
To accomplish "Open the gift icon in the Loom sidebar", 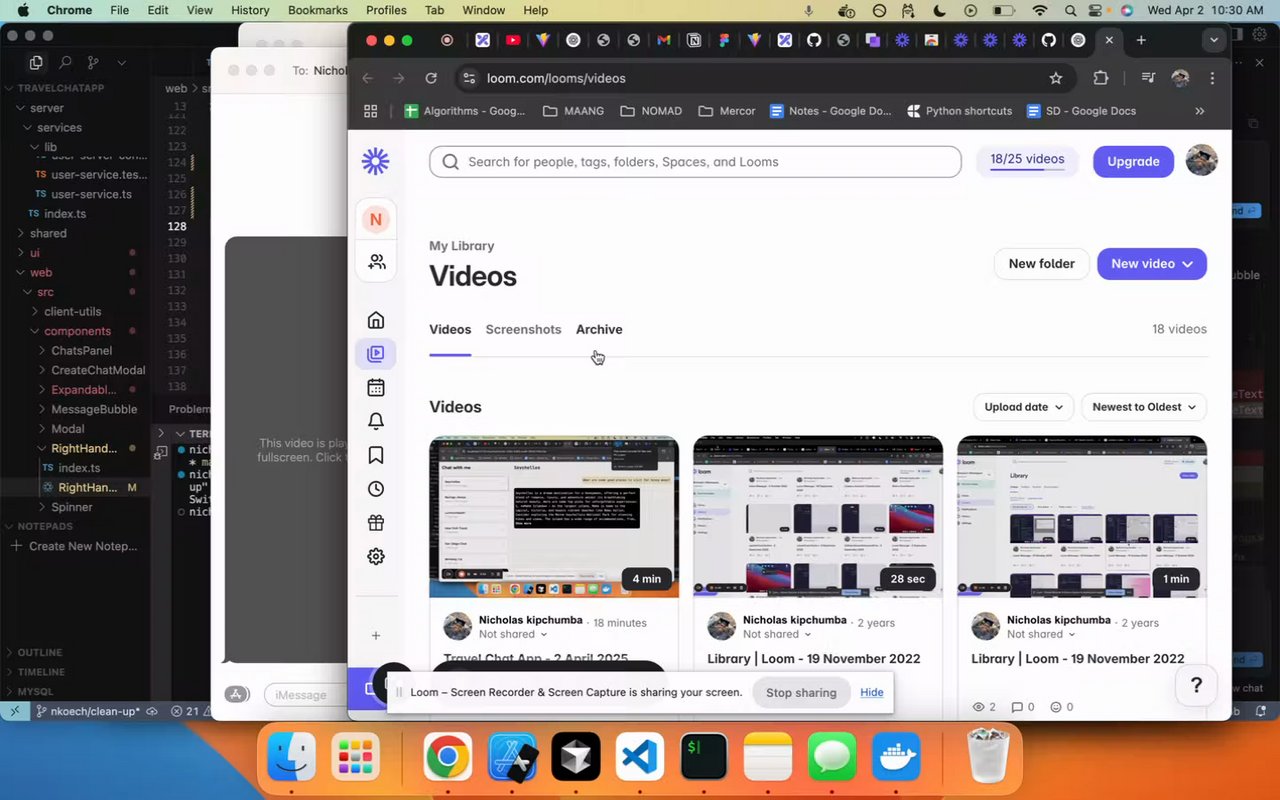I will (376, 523).
